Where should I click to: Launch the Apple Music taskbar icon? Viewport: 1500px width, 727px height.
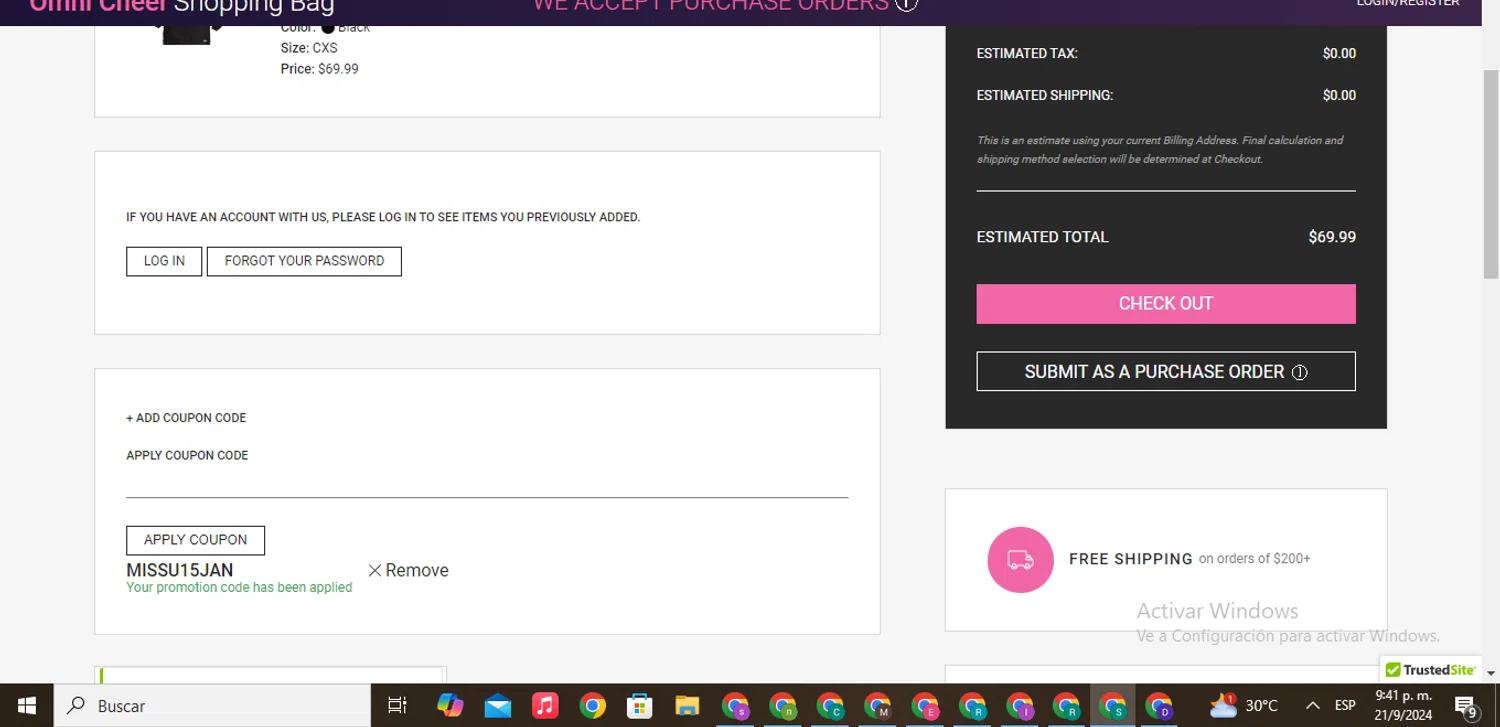click(x=545, y=706)
